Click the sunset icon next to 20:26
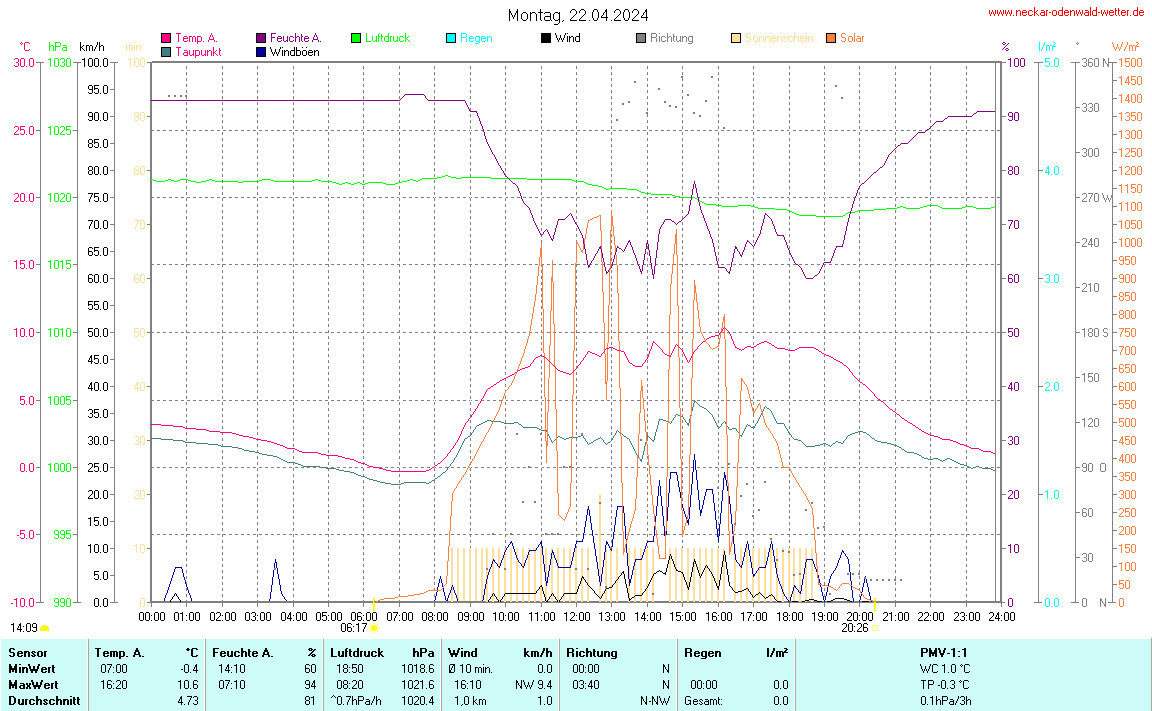This screenshot has width=1152, height=711. pos(874,628)
